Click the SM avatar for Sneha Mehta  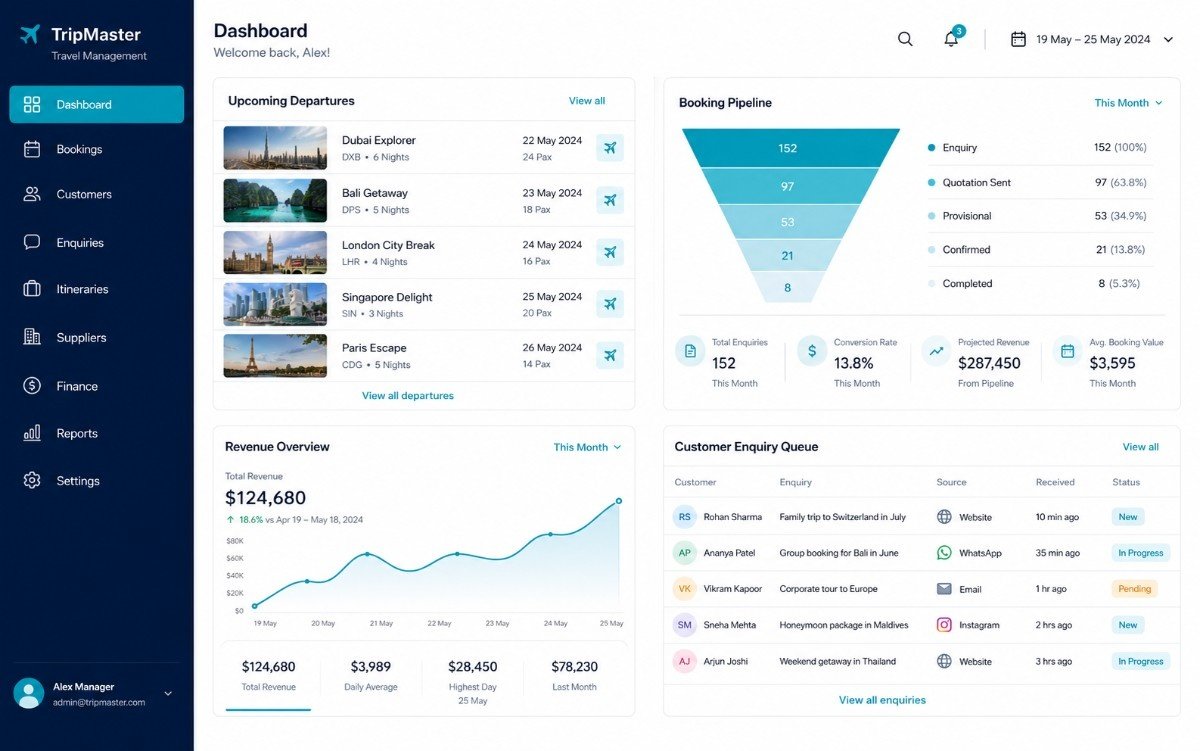tap(685, 625)
